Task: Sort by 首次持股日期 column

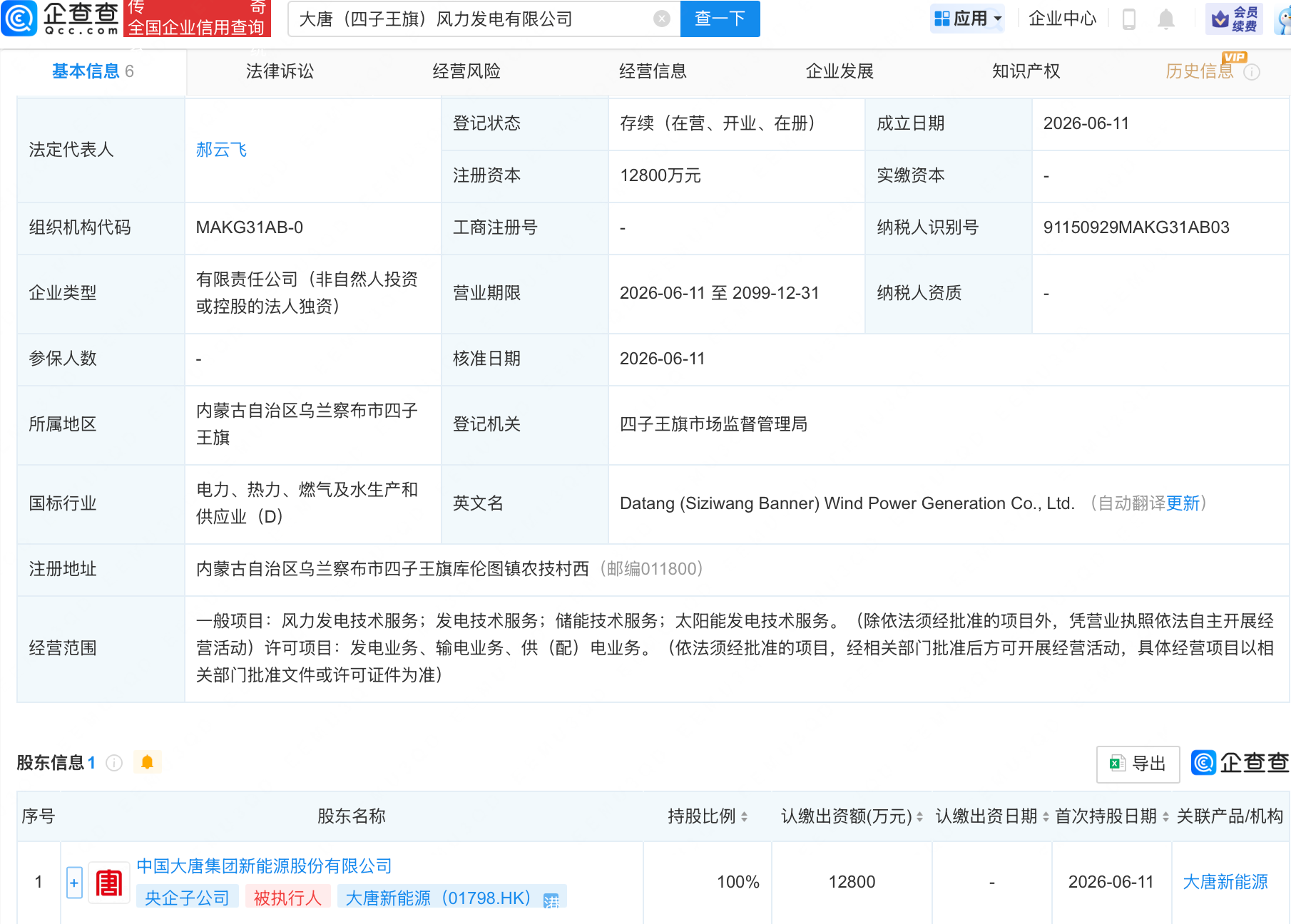Action: [x=1165, y=817]
